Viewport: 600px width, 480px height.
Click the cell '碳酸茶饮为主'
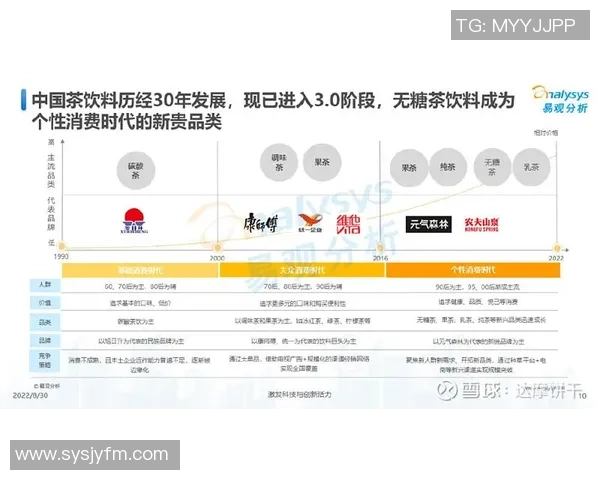point(135,322)
